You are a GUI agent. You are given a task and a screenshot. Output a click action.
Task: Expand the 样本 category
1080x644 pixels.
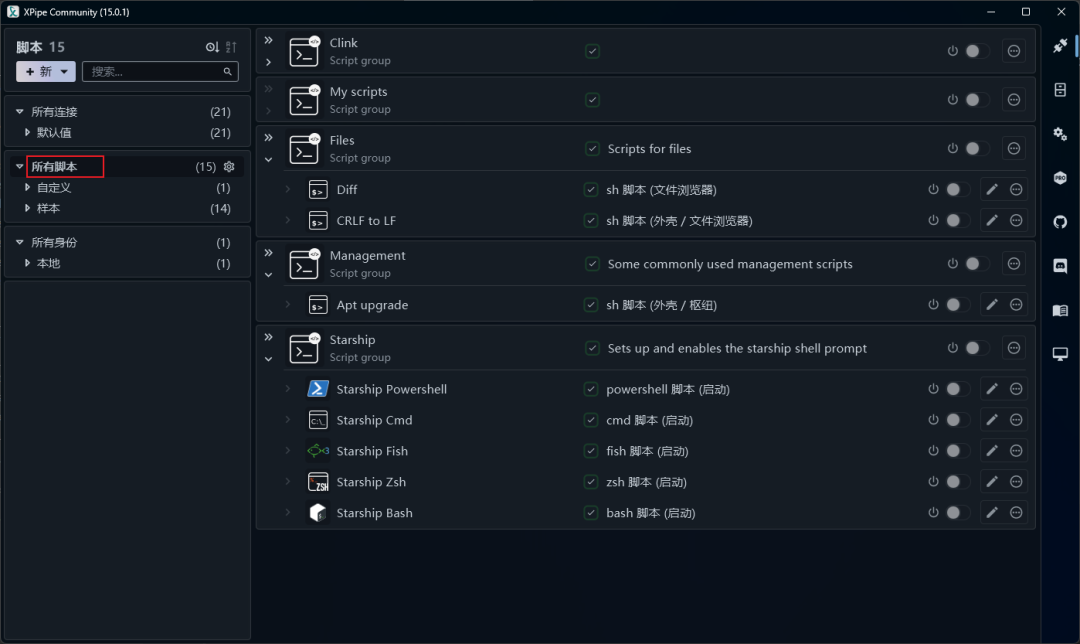(x=27, y=208)
